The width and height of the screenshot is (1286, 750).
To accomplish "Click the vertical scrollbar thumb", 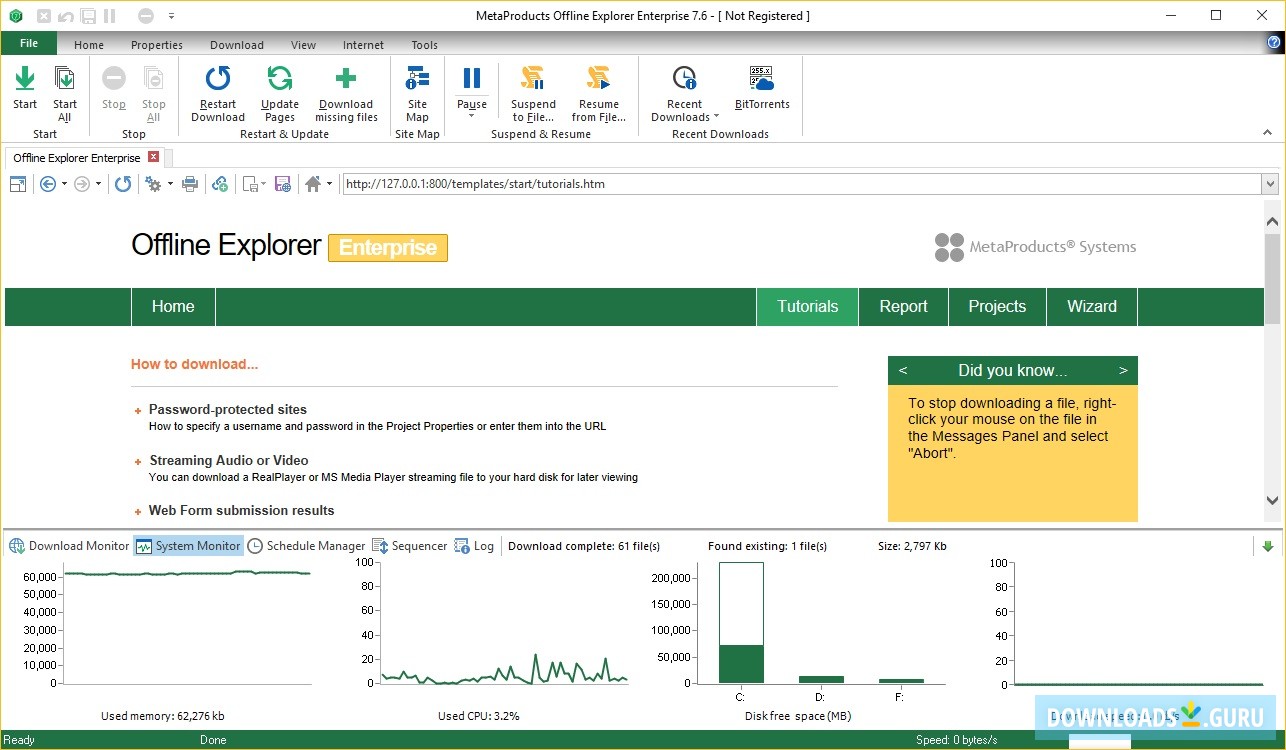I will 1272,279.
